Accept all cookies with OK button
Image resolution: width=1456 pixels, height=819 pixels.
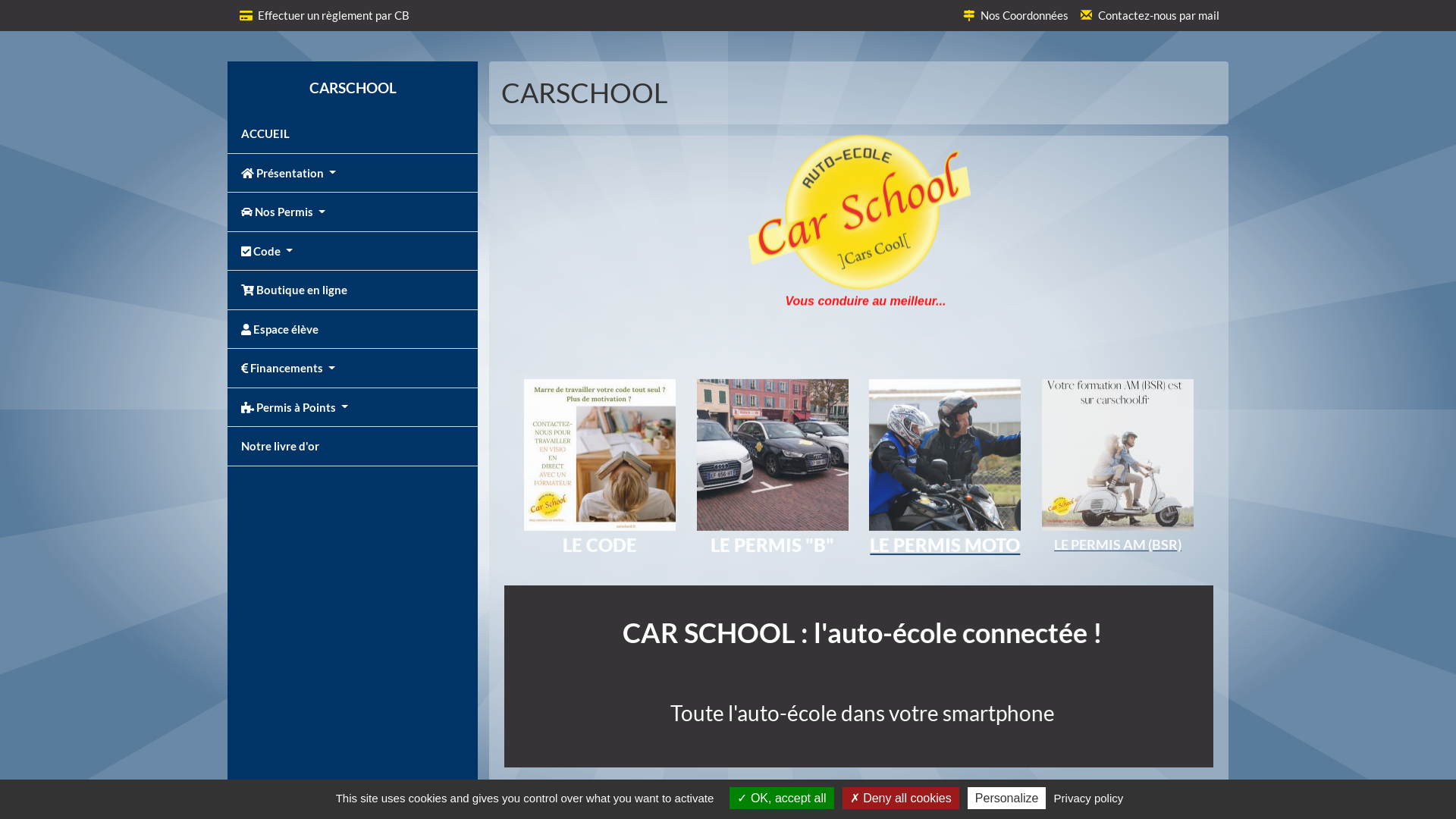point(781,798)
